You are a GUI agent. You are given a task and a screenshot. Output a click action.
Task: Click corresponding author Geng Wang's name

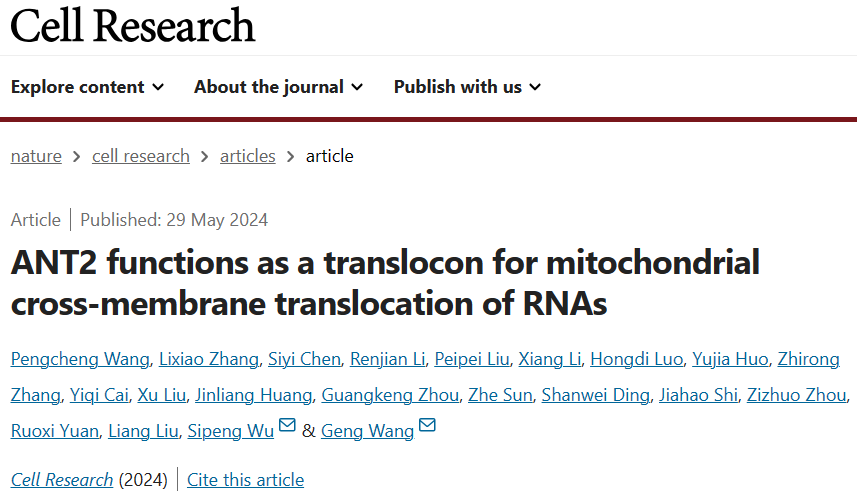(x=367, y=431)
